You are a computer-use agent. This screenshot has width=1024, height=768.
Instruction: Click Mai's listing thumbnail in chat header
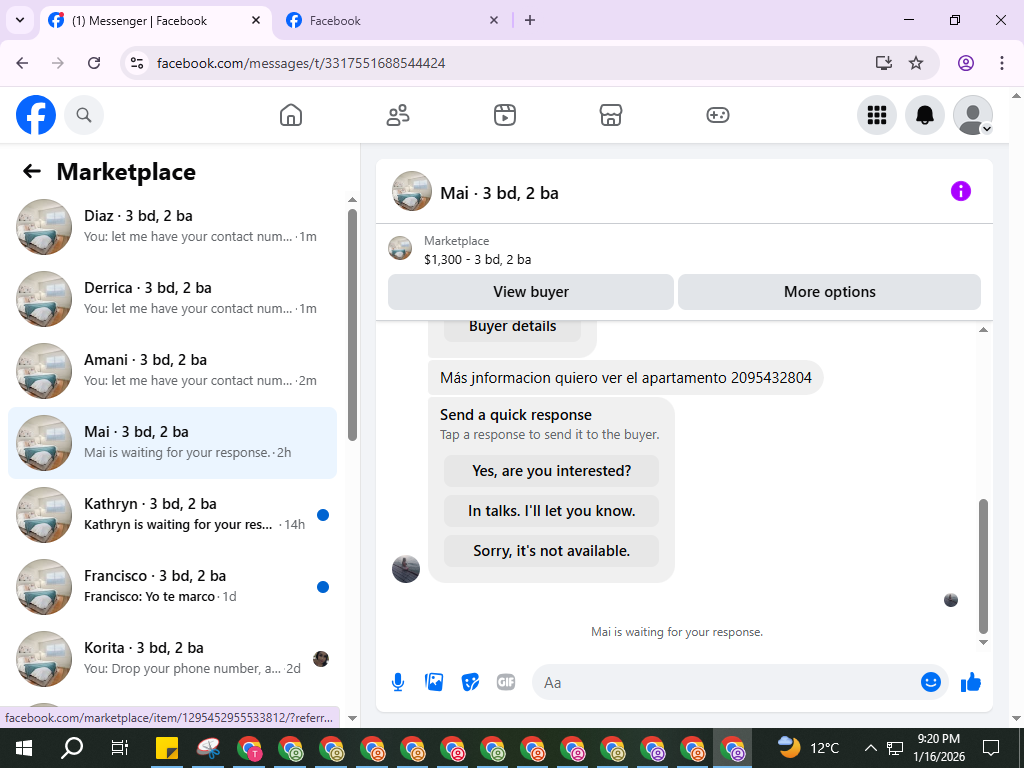click(x=411, y=191)
